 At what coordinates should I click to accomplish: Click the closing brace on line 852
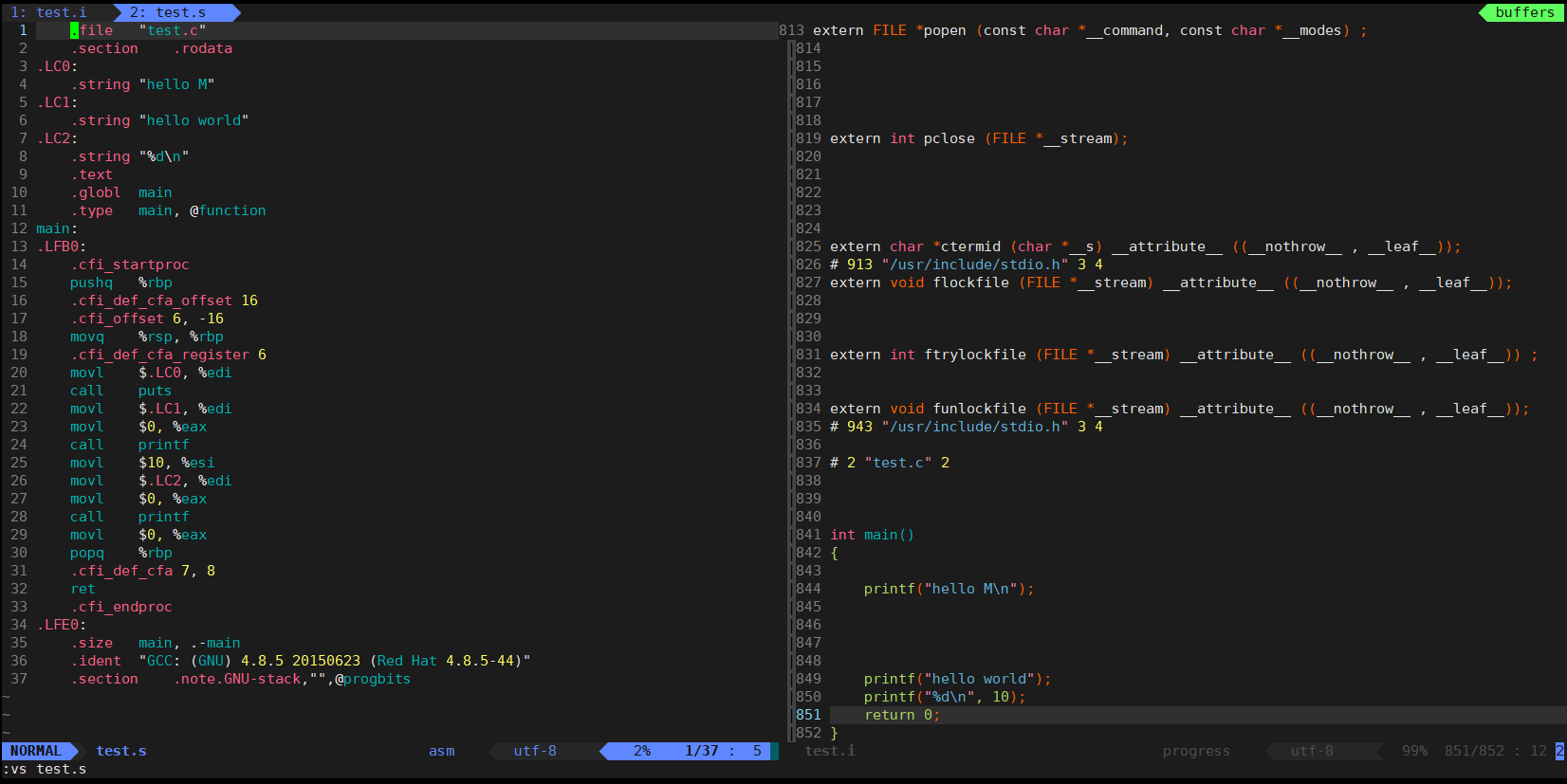(x=834, y=733)
